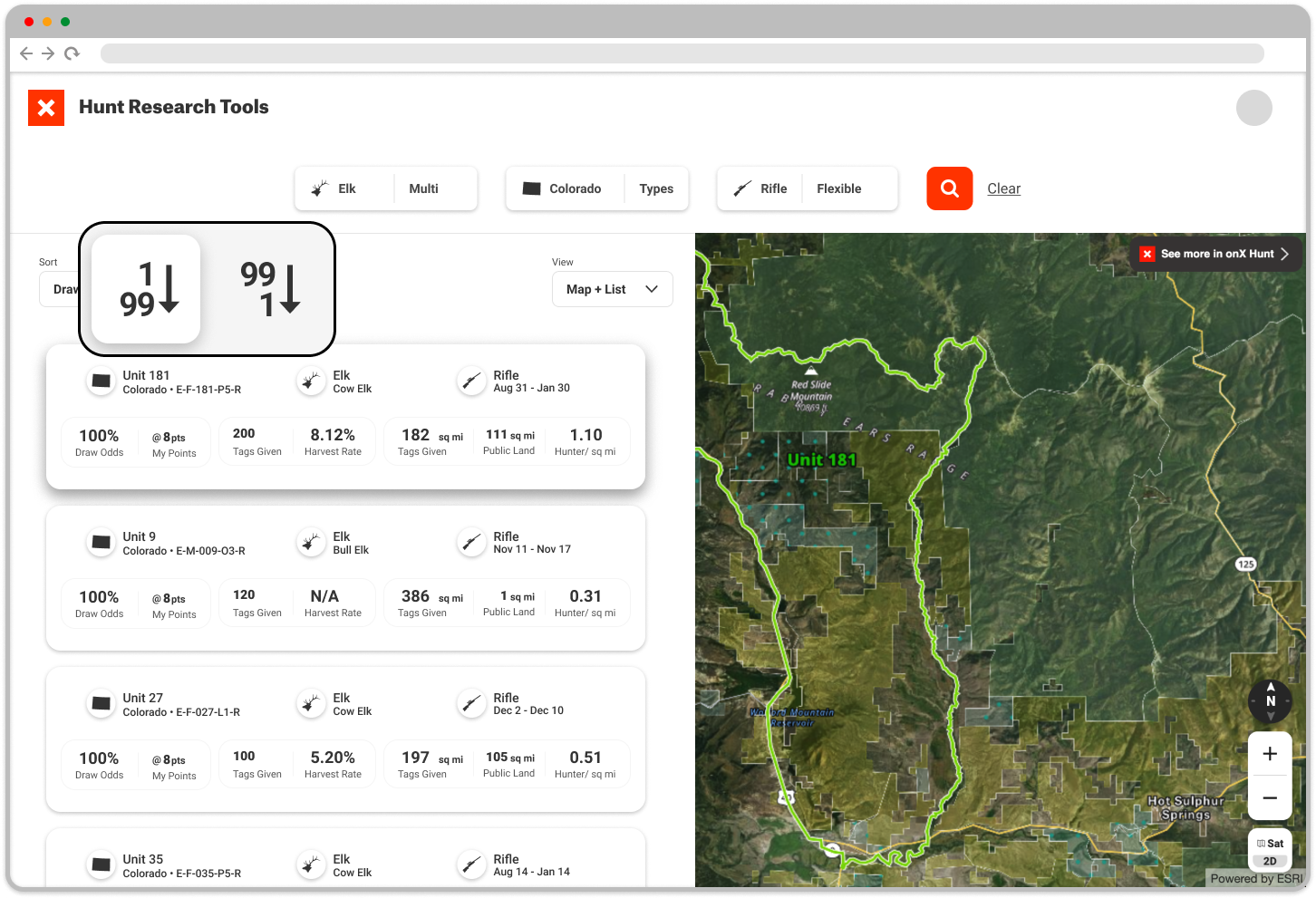The image size is (1316, 898).
Task: Click the Clear filters link
Action: [x=1003, y=188]
